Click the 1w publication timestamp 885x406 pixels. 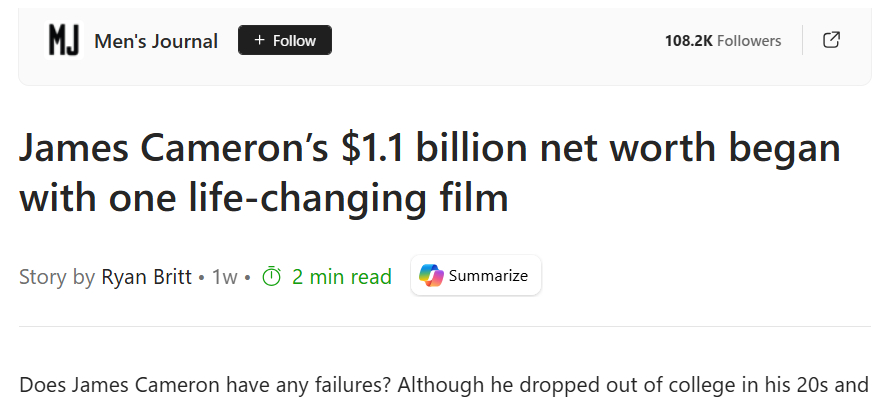click(224, 277)
